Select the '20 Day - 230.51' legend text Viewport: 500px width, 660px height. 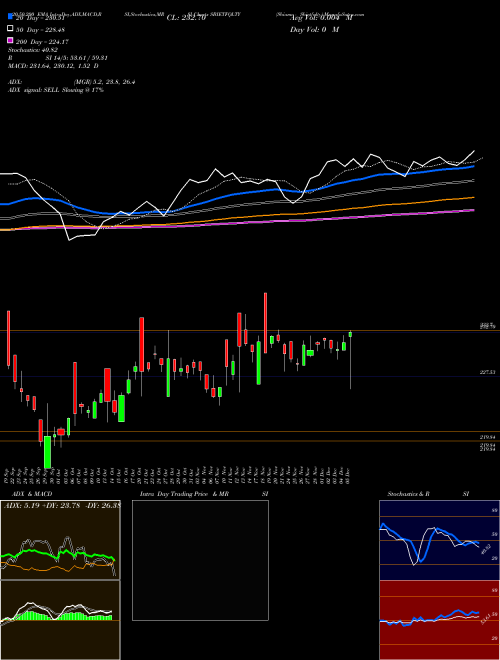tap(40, 18)
